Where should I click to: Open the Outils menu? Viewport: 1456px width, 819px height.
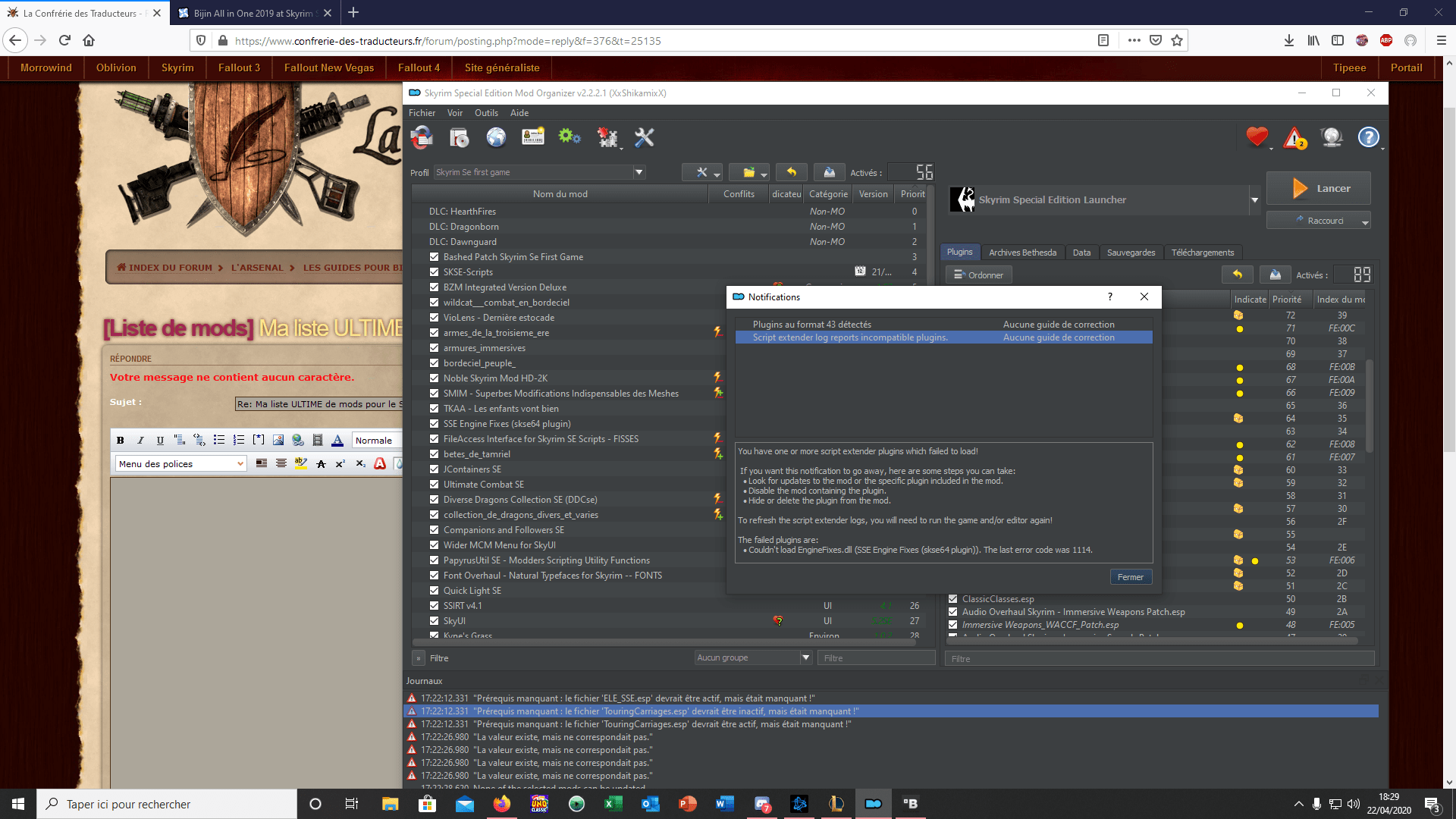pos(486,113)
